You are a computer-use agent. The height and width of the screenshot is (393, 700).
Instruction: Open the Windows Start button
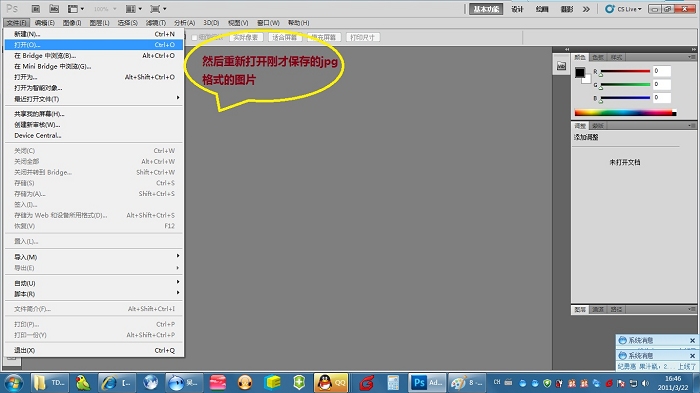tap(13, 383)
